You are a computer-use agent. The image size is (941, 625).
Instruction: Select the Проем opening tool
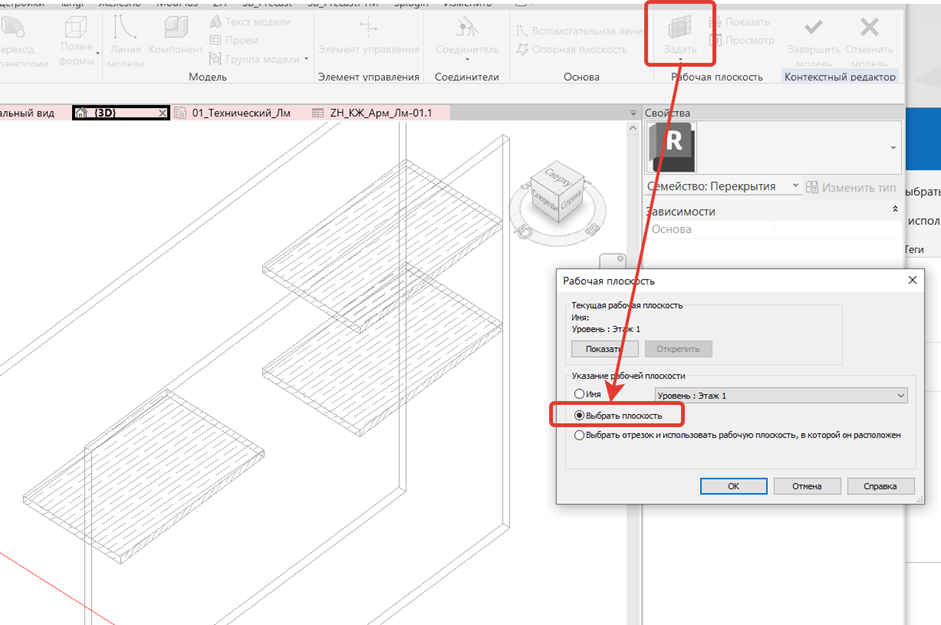tap(233, 40)
